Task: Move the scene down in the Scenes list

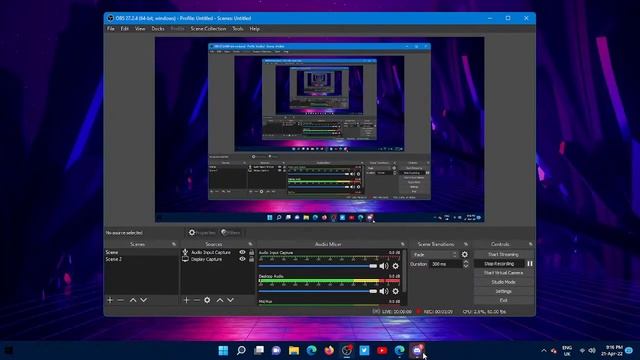Action: [x=144, y=300]
